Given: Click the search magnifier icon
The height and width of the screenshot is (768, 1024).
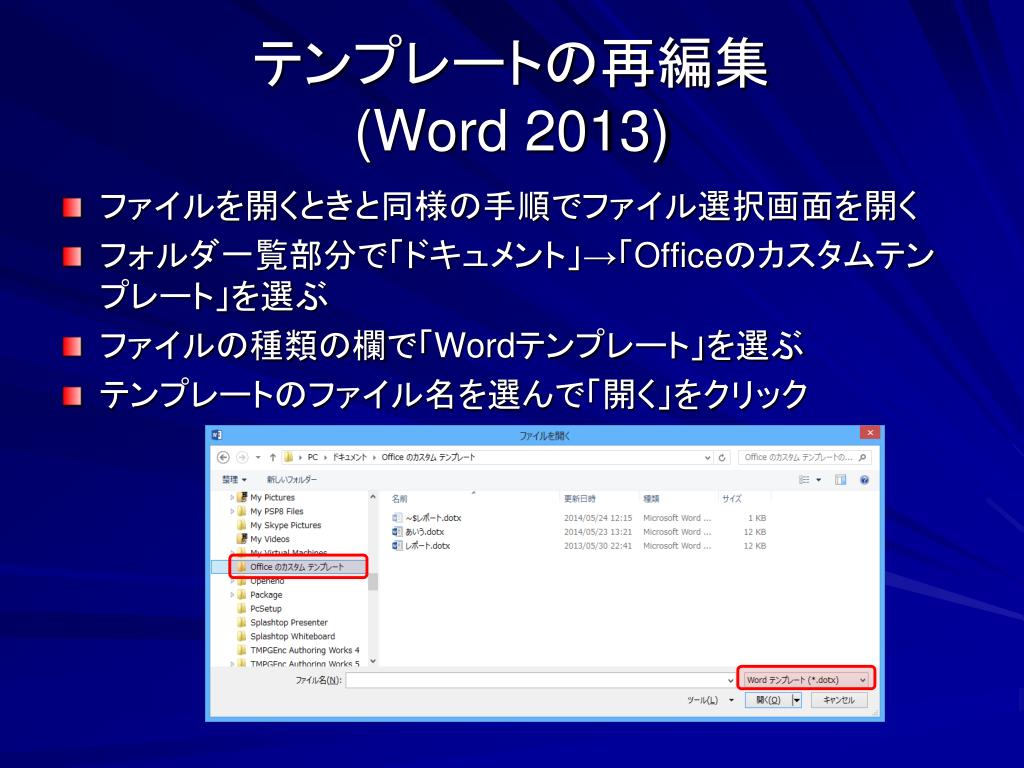Looking at the screenshot, I should click(x=863, y=458).
